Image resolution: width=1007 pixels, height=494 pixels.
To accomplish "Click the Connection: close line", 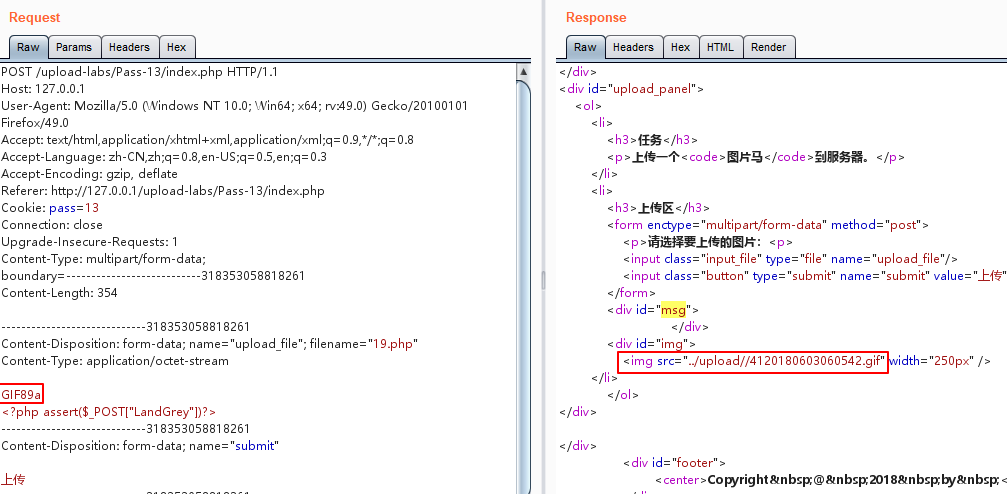I will 52,225.
